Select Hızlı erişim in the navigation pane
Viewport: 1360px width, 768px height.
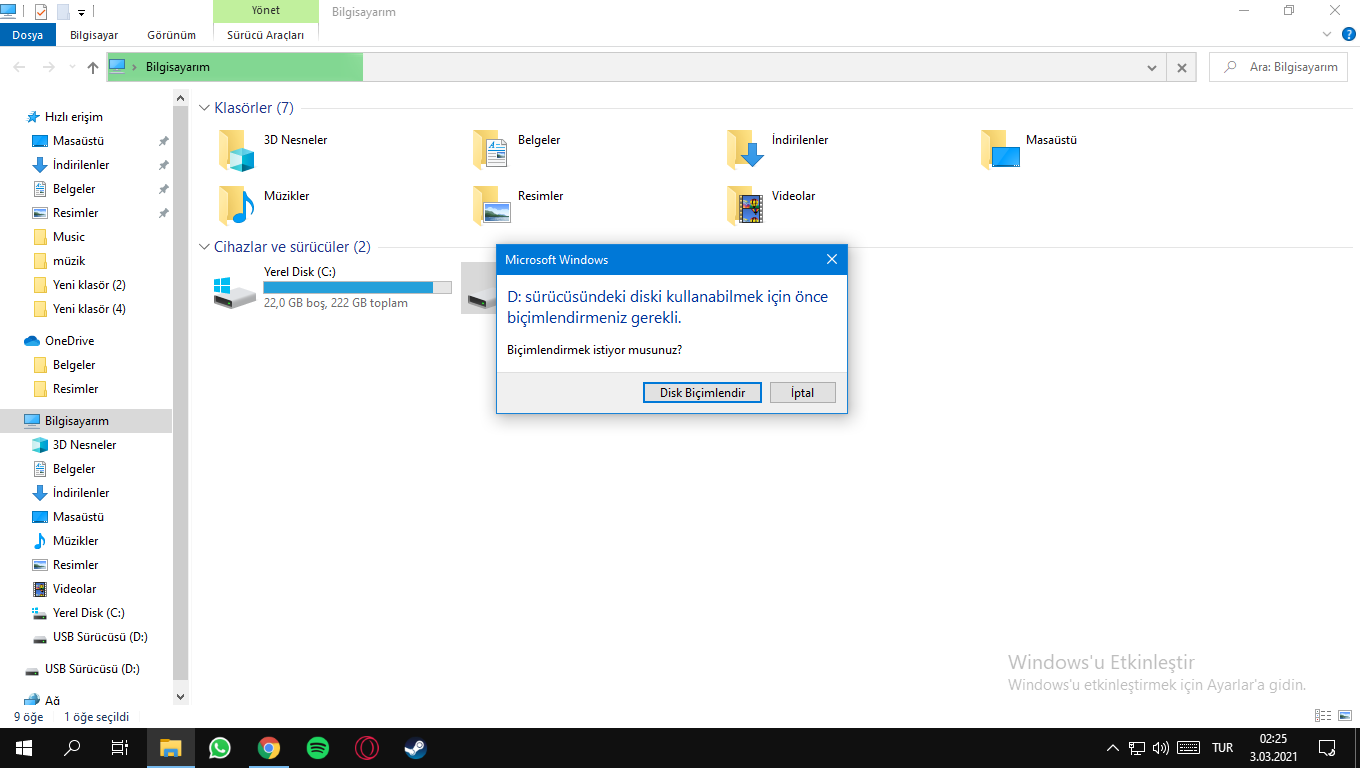(73, 117)
